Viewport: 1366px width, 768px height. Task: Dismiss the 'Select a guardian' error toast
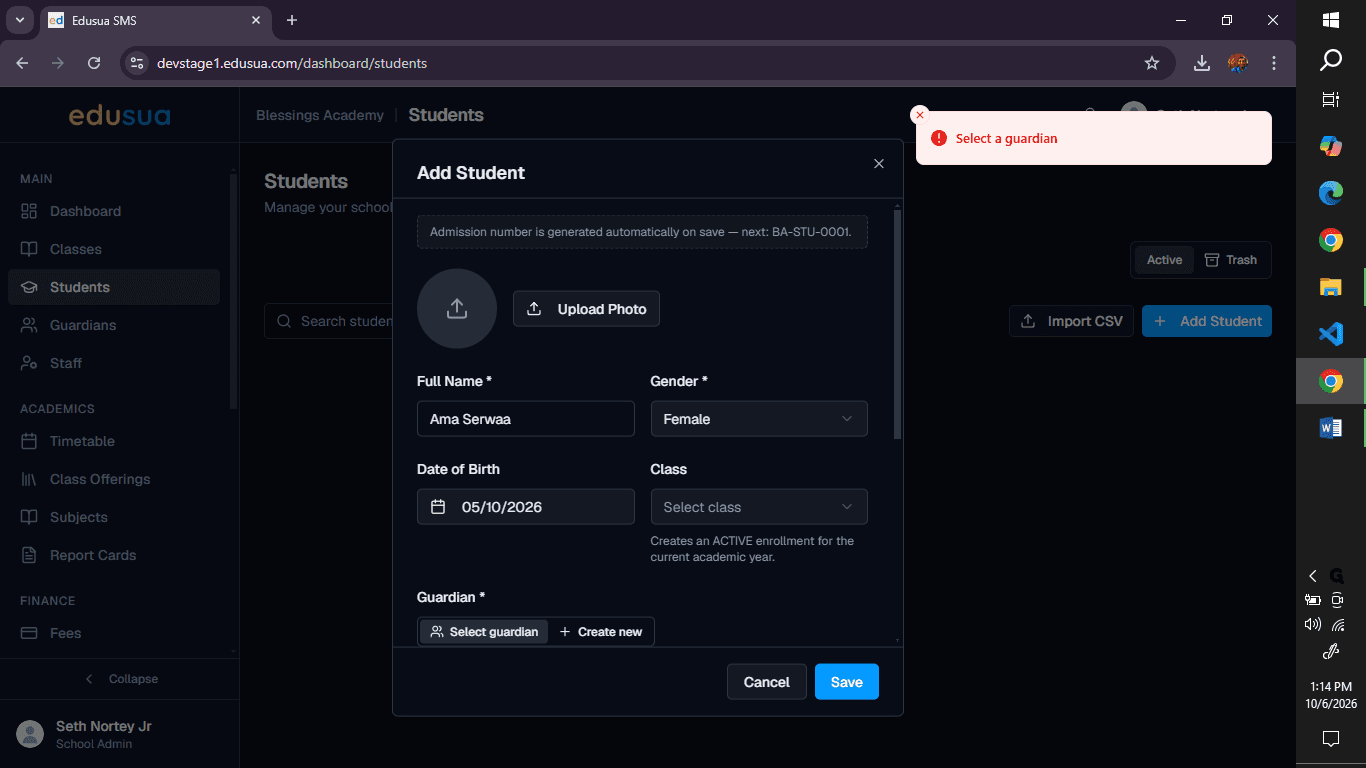tap(920, 115)
